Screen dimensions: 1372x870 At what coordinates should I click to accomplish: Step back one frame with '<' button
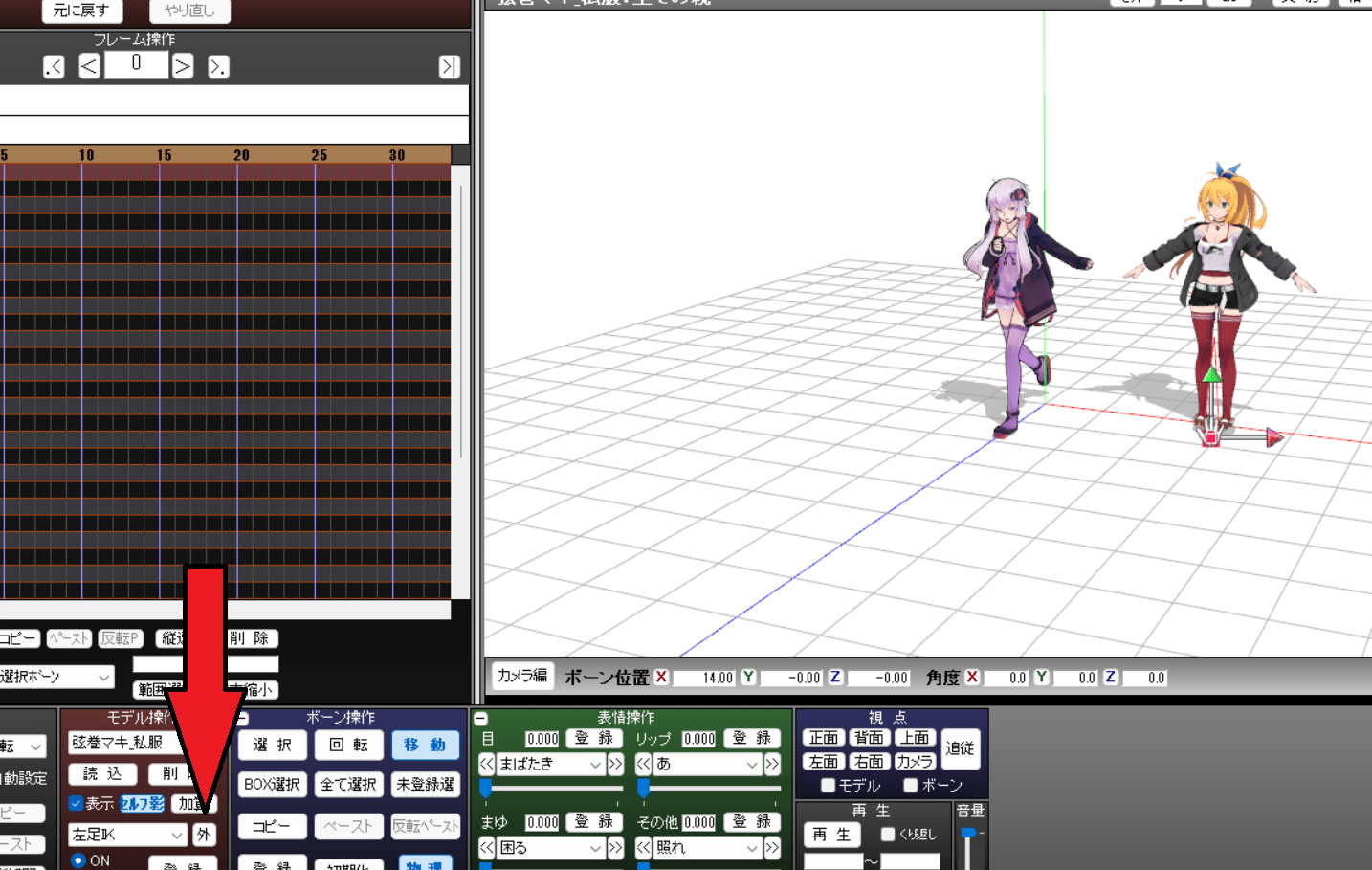[89, 66]
